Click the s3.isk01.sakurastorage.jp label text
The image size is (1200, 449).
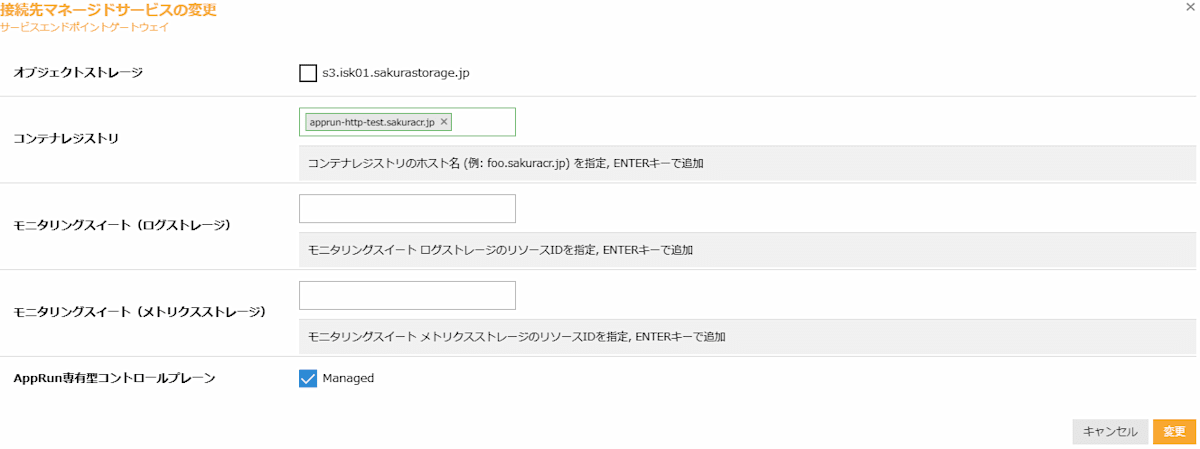(396, 72)
